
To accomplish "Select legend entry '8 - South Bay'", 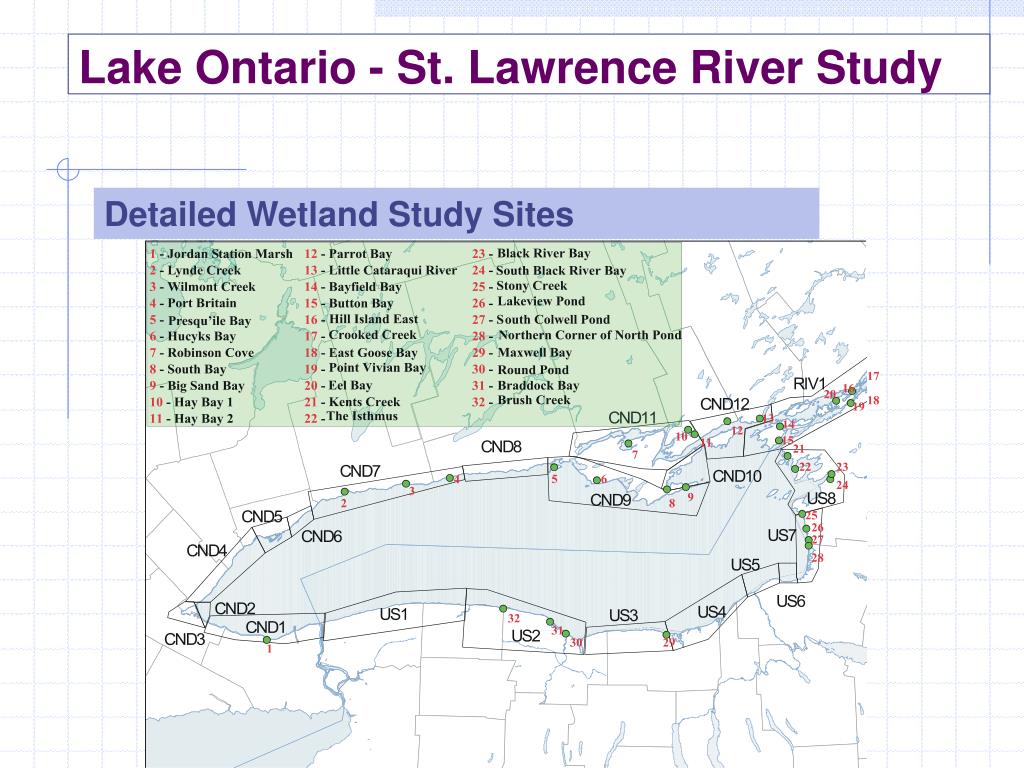I will pos(187,369).
